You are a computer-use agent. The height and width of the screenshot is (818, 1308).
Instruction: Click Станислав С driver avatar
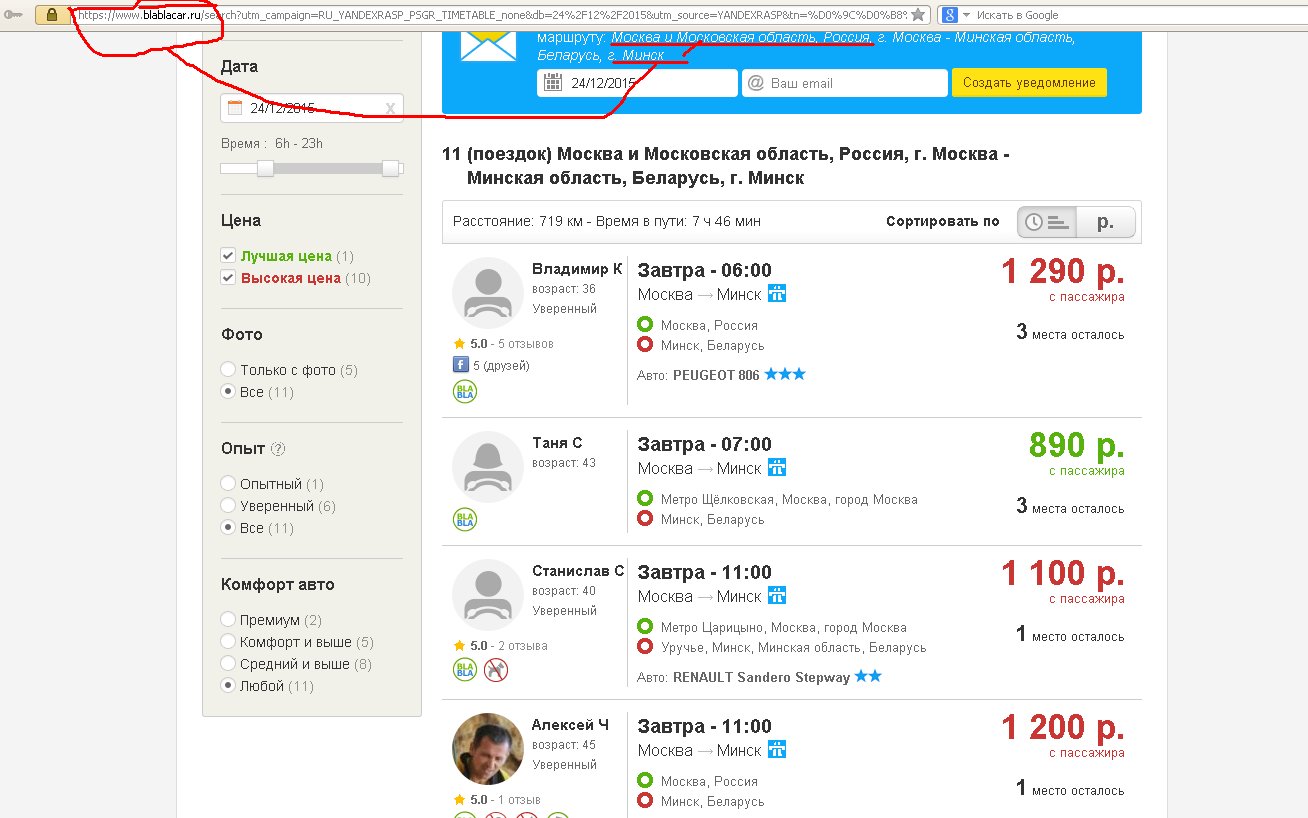(x=488, y=595)
